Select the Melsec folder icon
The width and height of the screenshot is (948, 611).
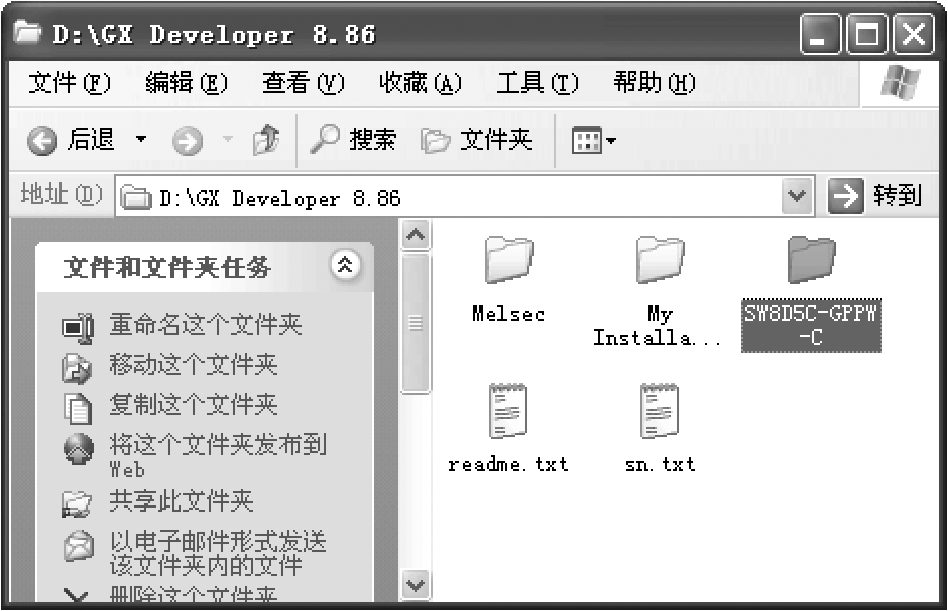[509, 260]
